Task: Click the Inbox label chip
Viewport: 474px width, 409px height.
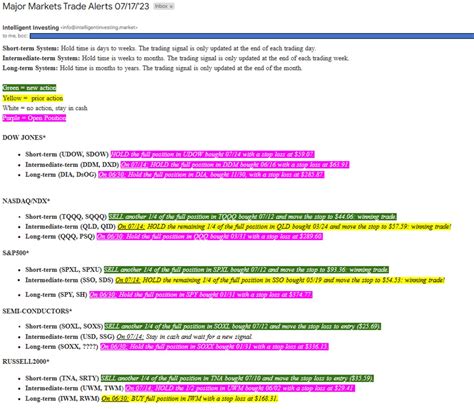Action: [164, 6]
